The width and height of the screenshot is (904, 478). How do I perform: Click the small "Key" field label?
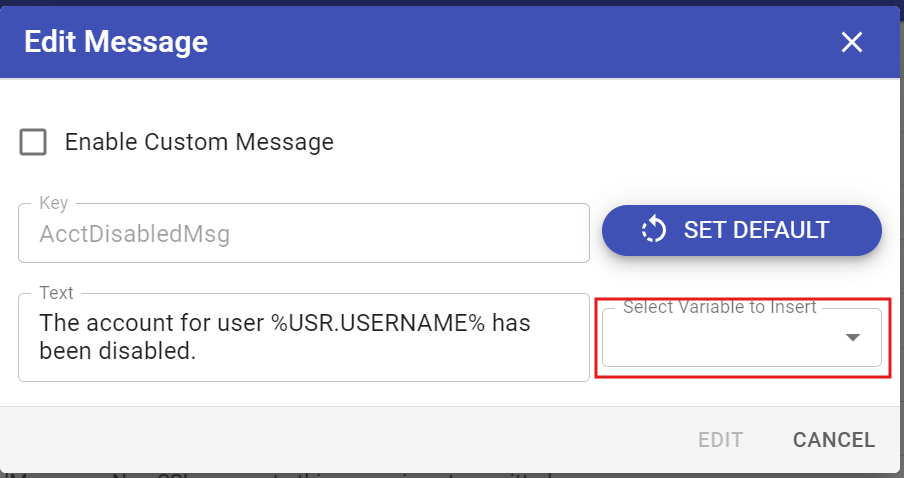53,203
